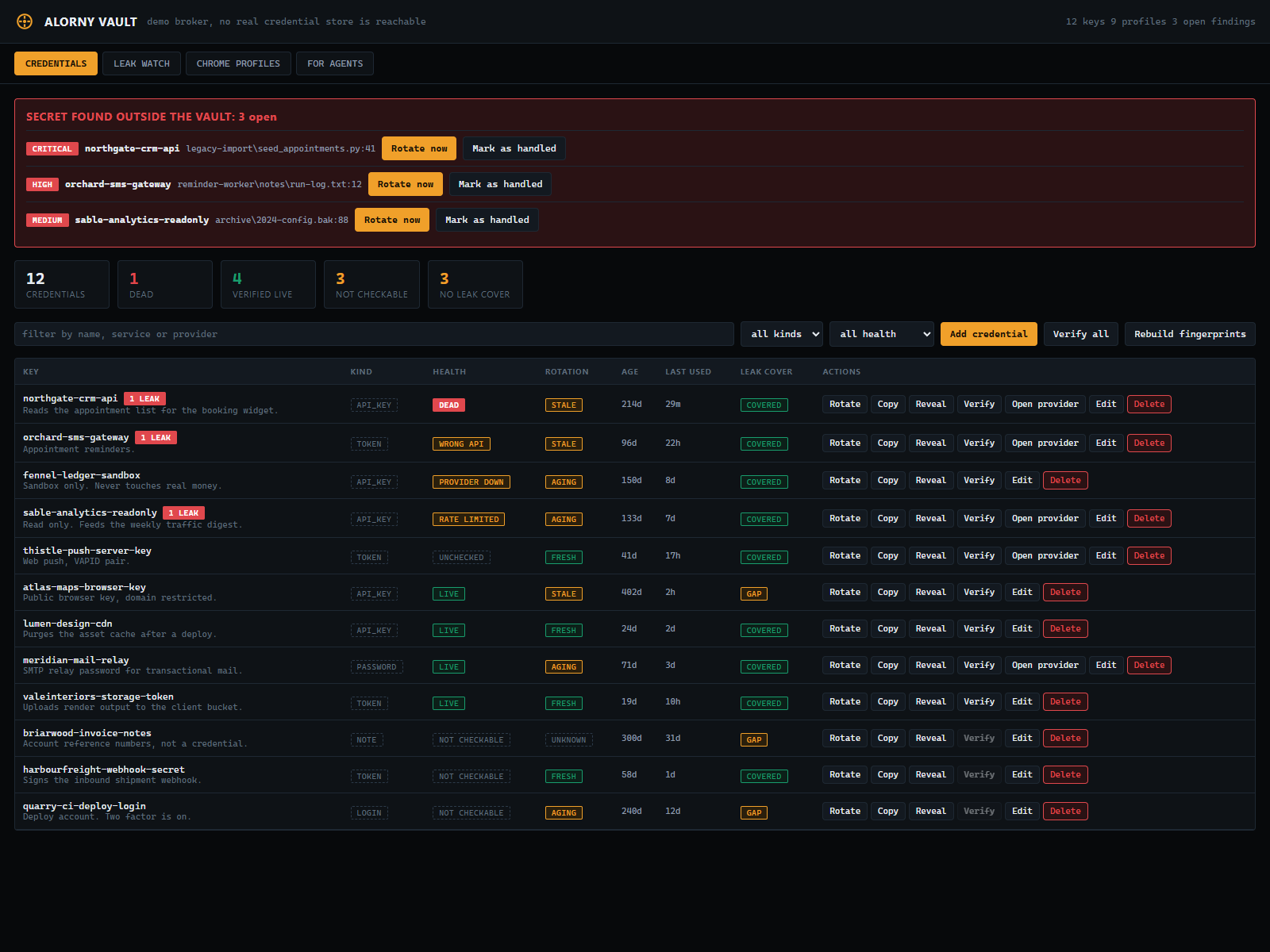The width and height of the screenshot is (1270, 952).
Task: Edit the meridian-mail-relay credential
Action: (x=1106, y=666)
